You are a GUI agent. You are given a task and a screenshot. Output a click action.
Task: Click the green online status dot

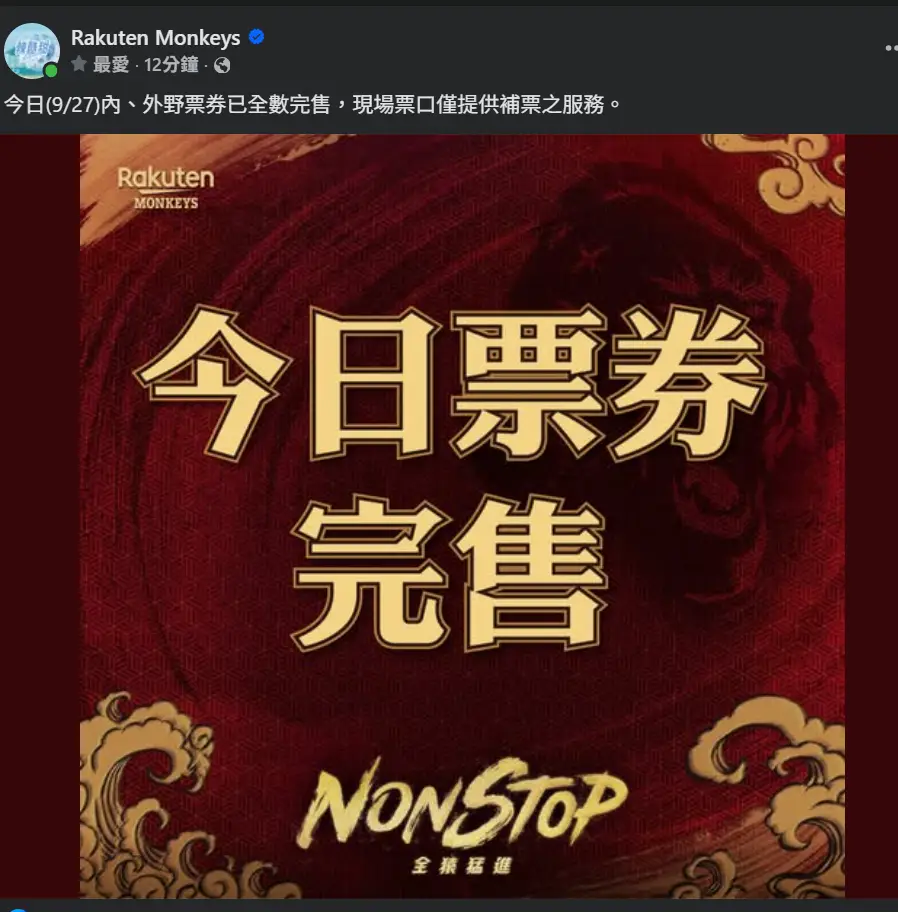coord(51,71)
